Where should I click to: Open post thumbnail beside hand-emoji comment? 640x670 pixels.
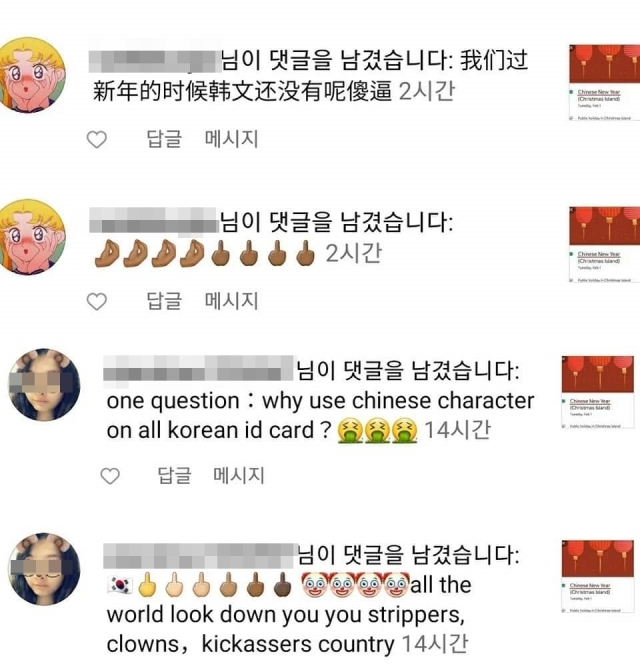tap(605, 244)
